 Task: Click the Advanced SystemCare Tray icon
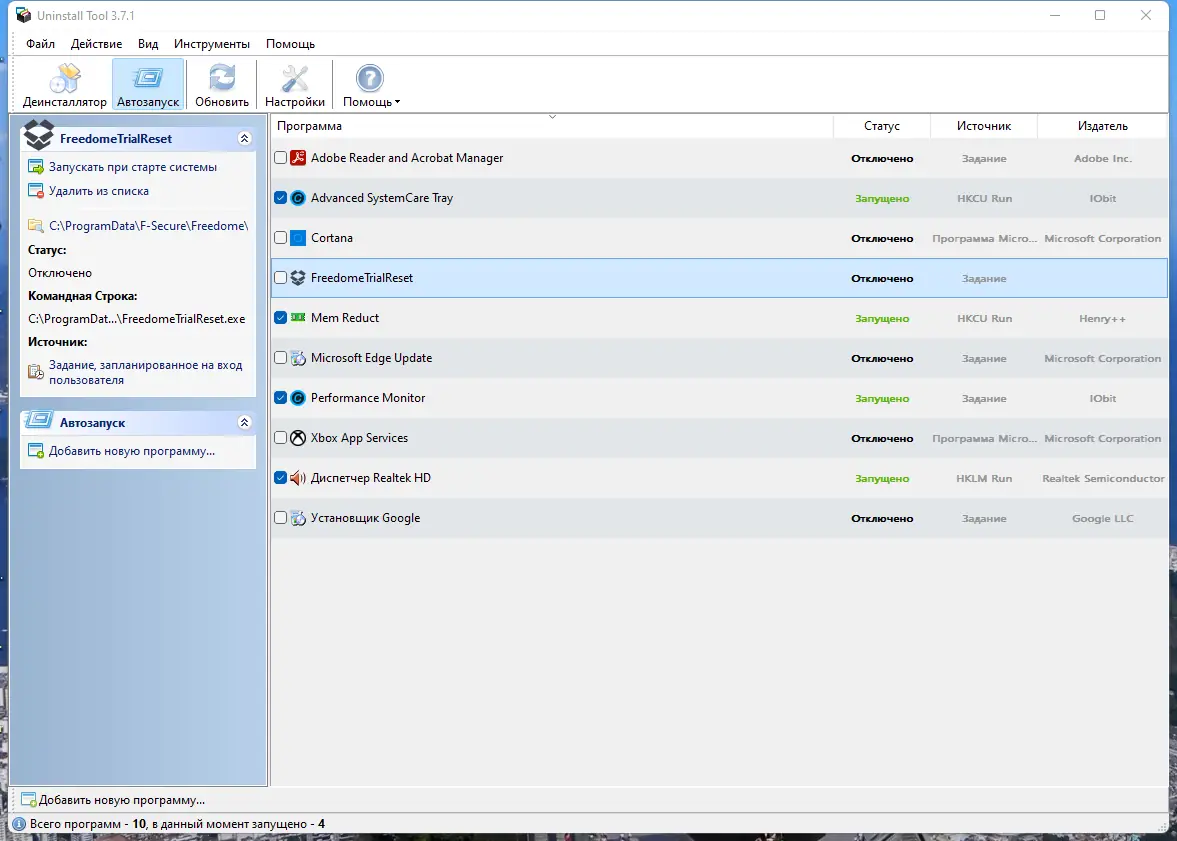(298, 198)
